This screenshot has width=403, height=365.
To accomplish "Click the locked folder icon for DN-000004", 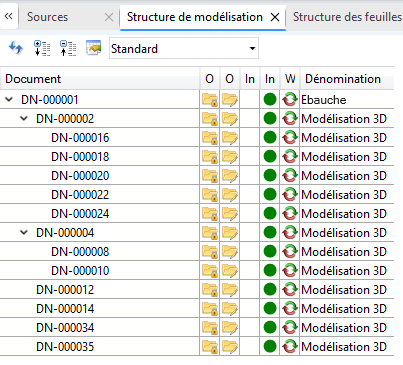I will click(x=210, y=233).
